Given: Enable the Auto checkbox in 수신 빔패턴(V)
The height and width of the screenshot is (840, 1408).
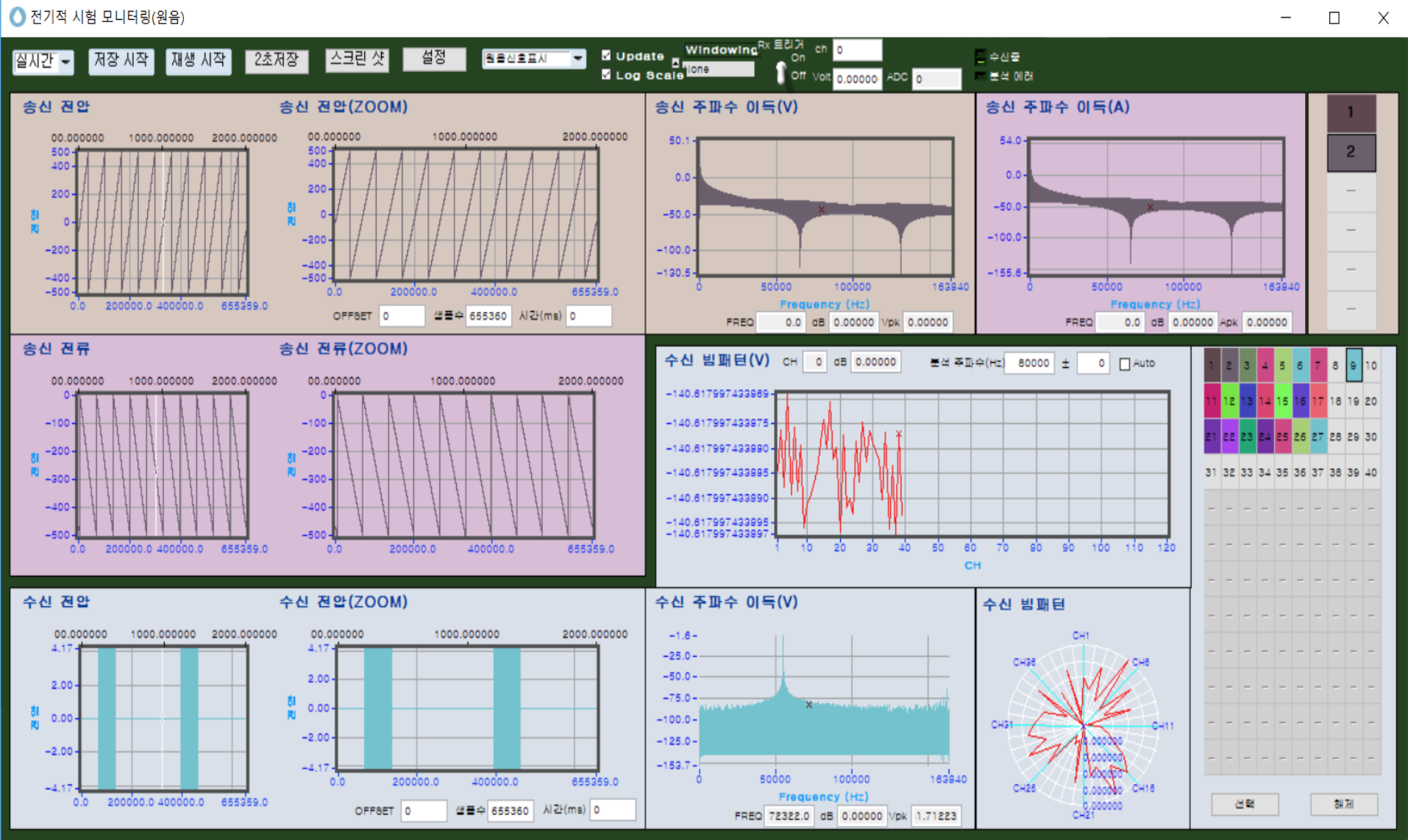Looking at the screenshot, I should pyautogui.click(x=1124, y=364).
